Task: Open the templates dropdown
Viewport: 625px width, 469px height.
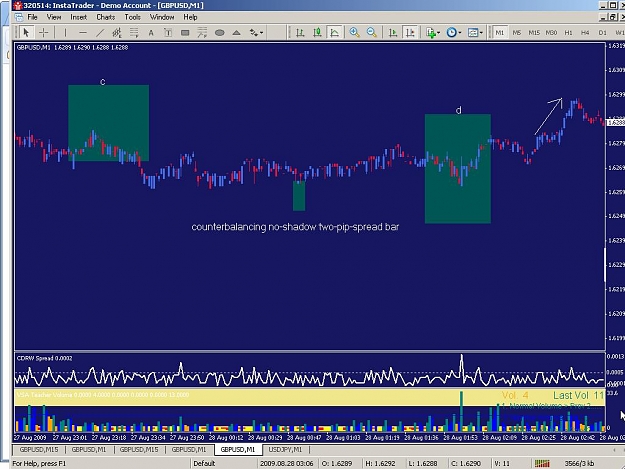Action: coord(475,33)
